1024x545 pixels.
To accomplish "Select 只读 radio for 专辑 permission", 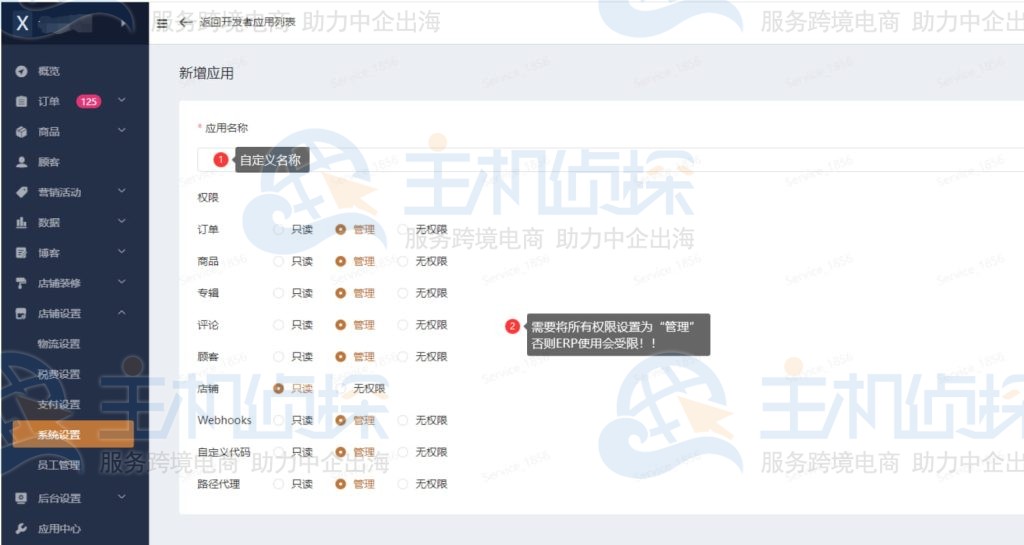I will click(x=278, y=293).
